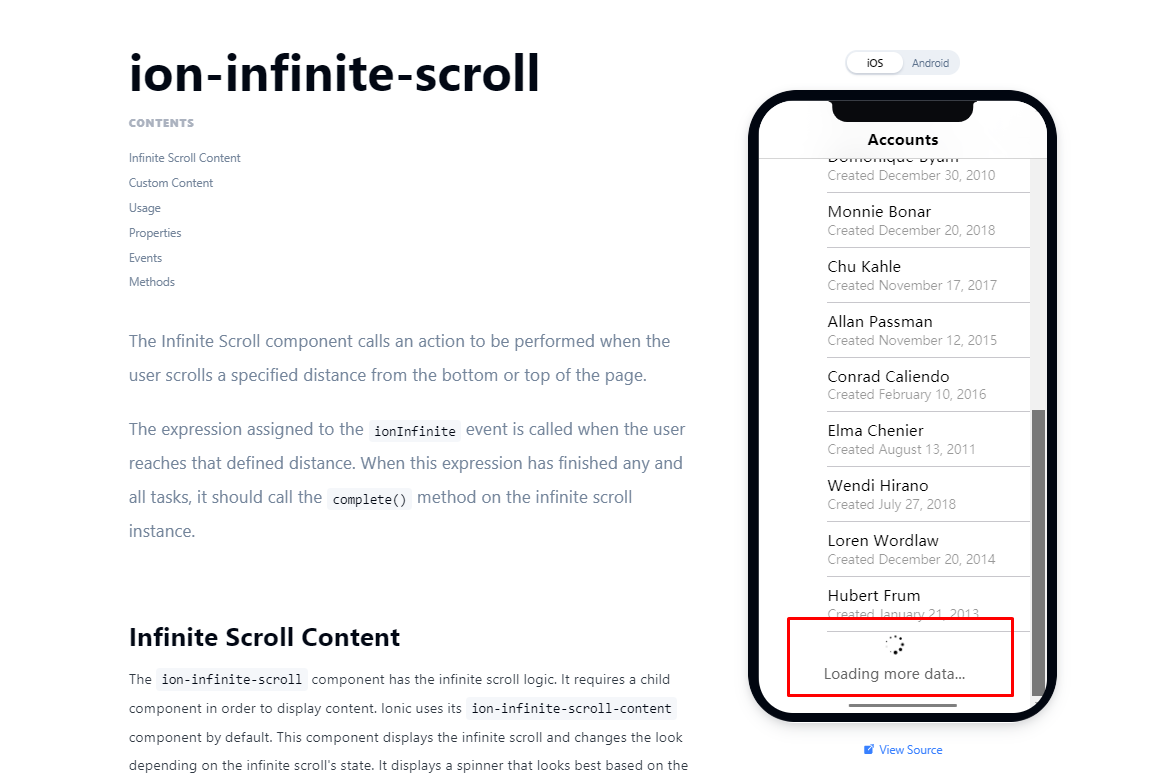Image resolution: width=1157 pixels, height=782 pixels.
Task: Click the Accounts header title
Action: click(902, 139)
